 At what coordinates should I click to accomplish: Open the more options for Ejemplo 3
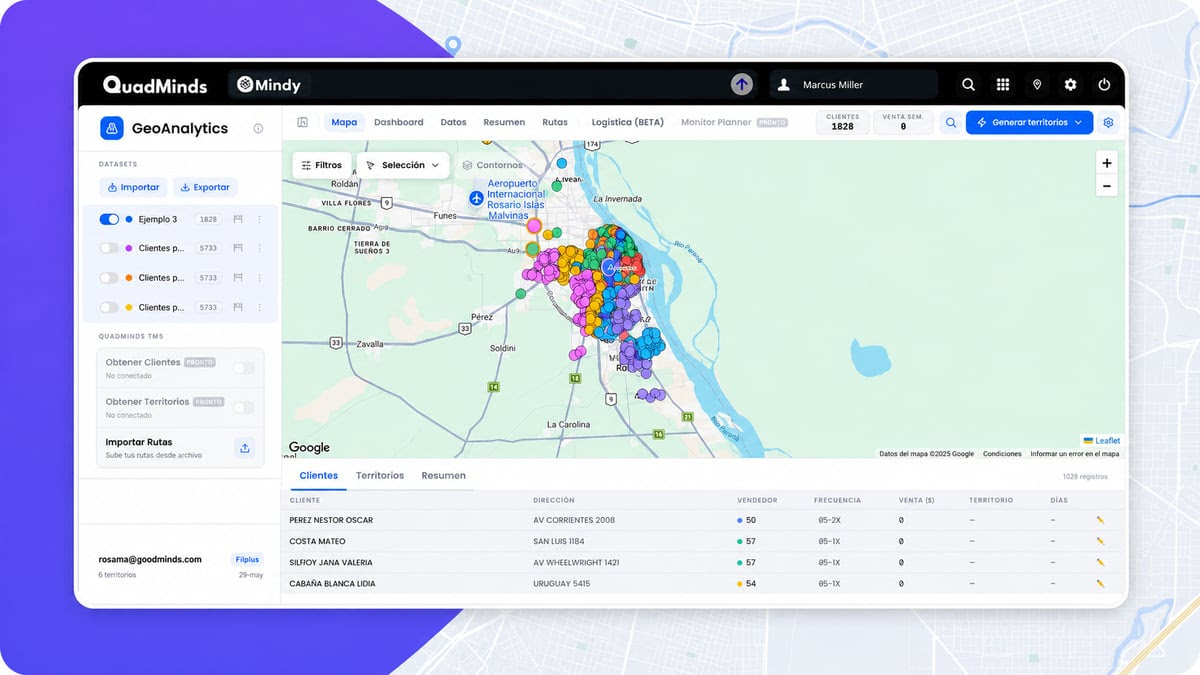tap(260, 219)
